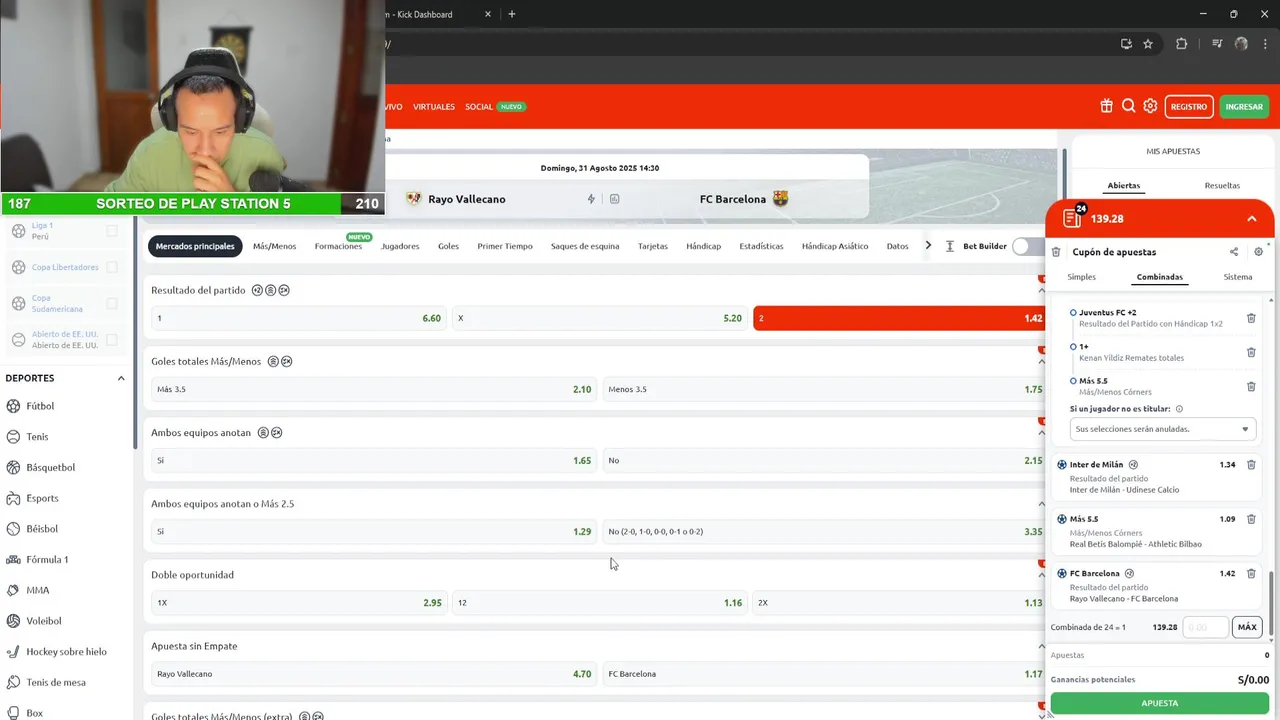1280x720 pixels.
Task: Open a new browser tab
Action: point(512,14)
